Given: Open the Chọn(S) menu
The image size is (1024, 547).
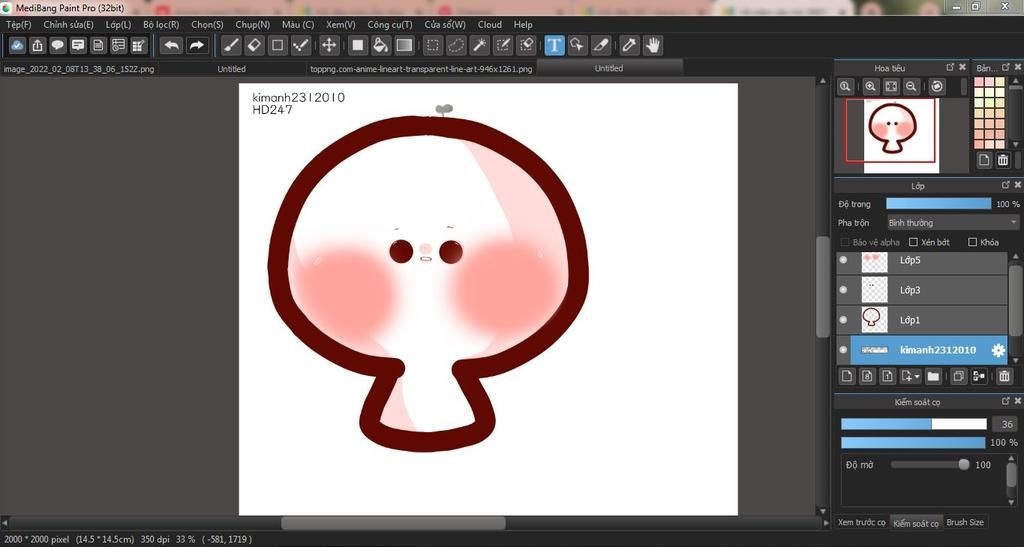Looking at the screenshot, I should [207, 25].
